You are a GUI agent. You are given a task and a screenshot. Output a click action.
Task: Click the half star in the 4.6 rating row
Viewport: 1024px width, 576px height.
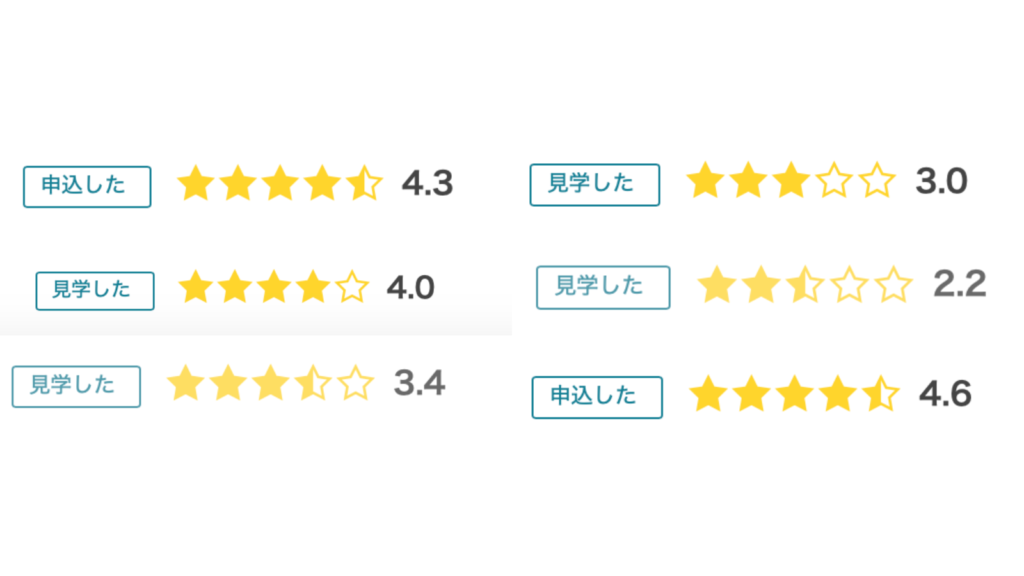pyautogui.click(x=879, y=394)
